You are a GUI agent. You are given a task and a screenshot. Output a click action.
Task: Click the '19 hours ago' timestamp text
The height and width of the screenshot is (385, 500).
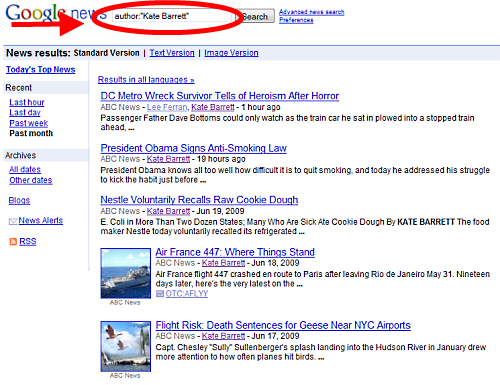tap(221, 159)
